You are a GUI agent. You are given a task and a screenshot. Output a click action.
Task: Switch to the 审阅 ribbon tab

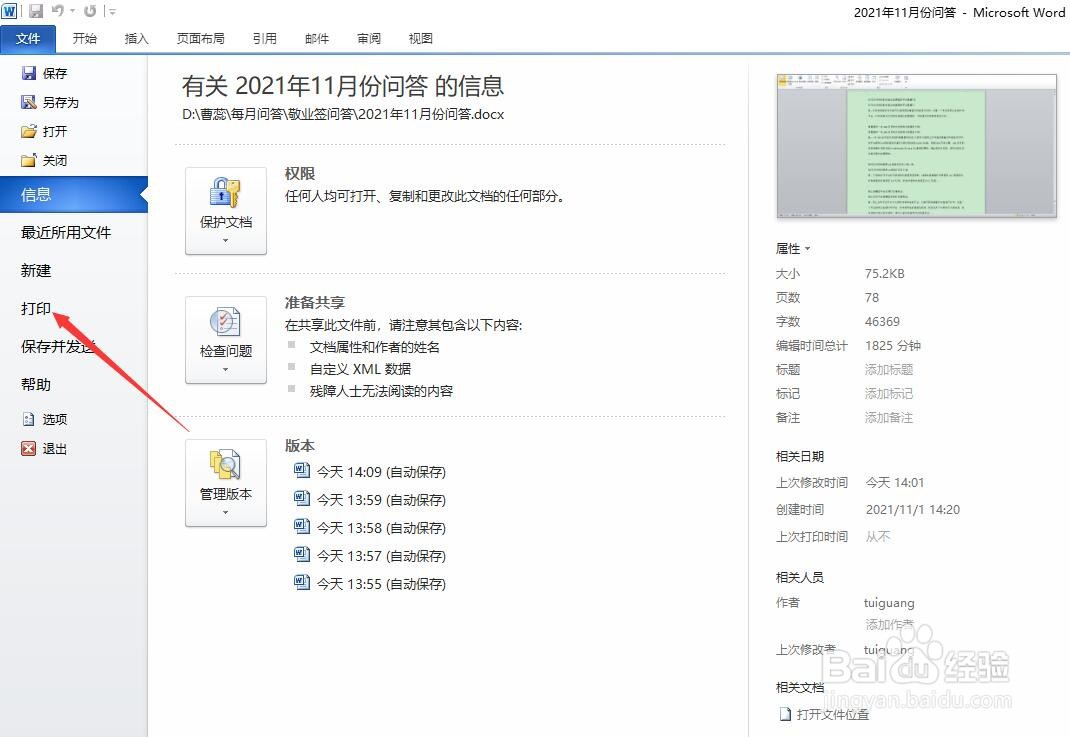click(368, 38)
